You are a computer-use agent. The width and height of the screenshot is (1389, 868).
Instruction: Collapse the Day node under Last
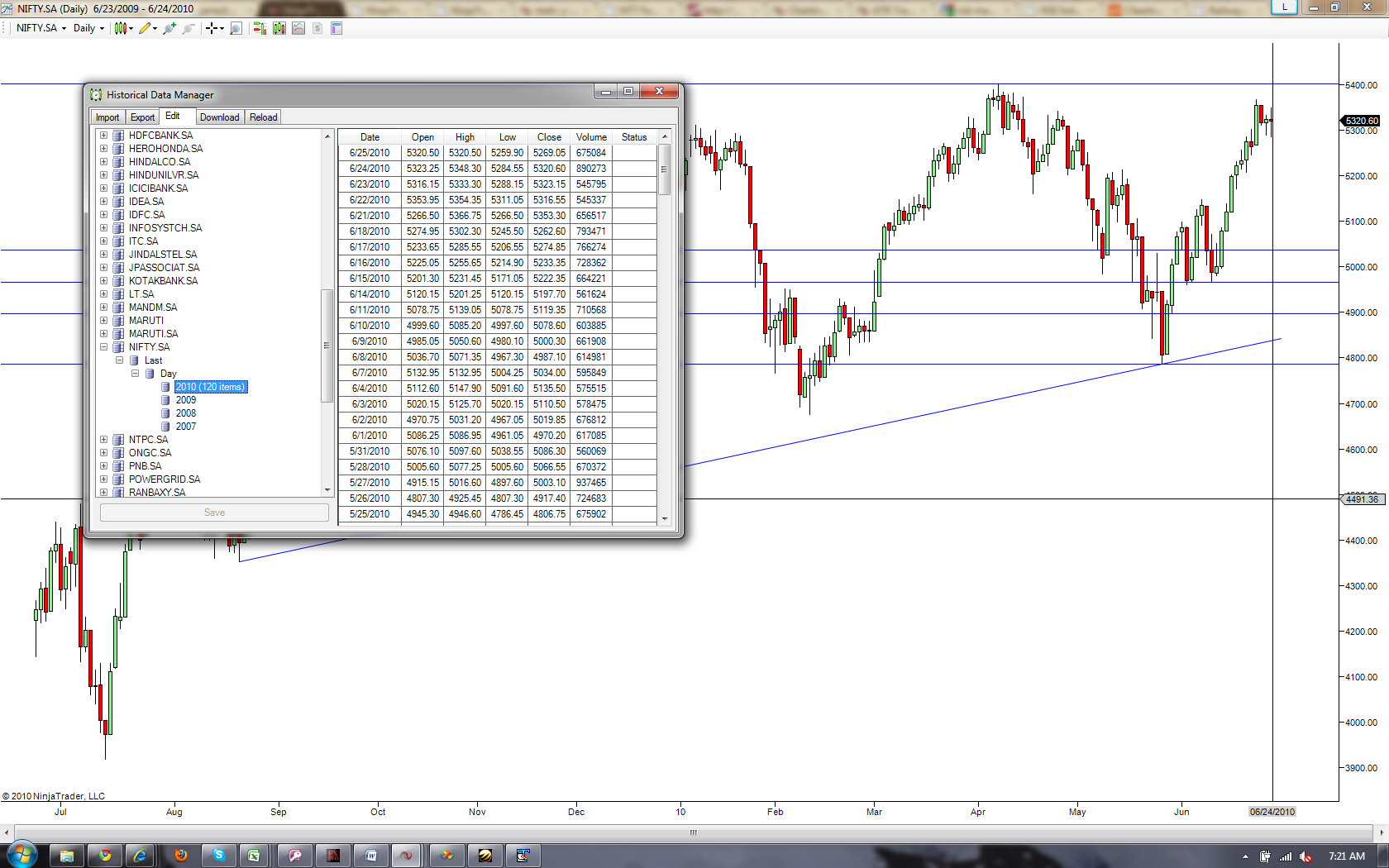point(135,374)
